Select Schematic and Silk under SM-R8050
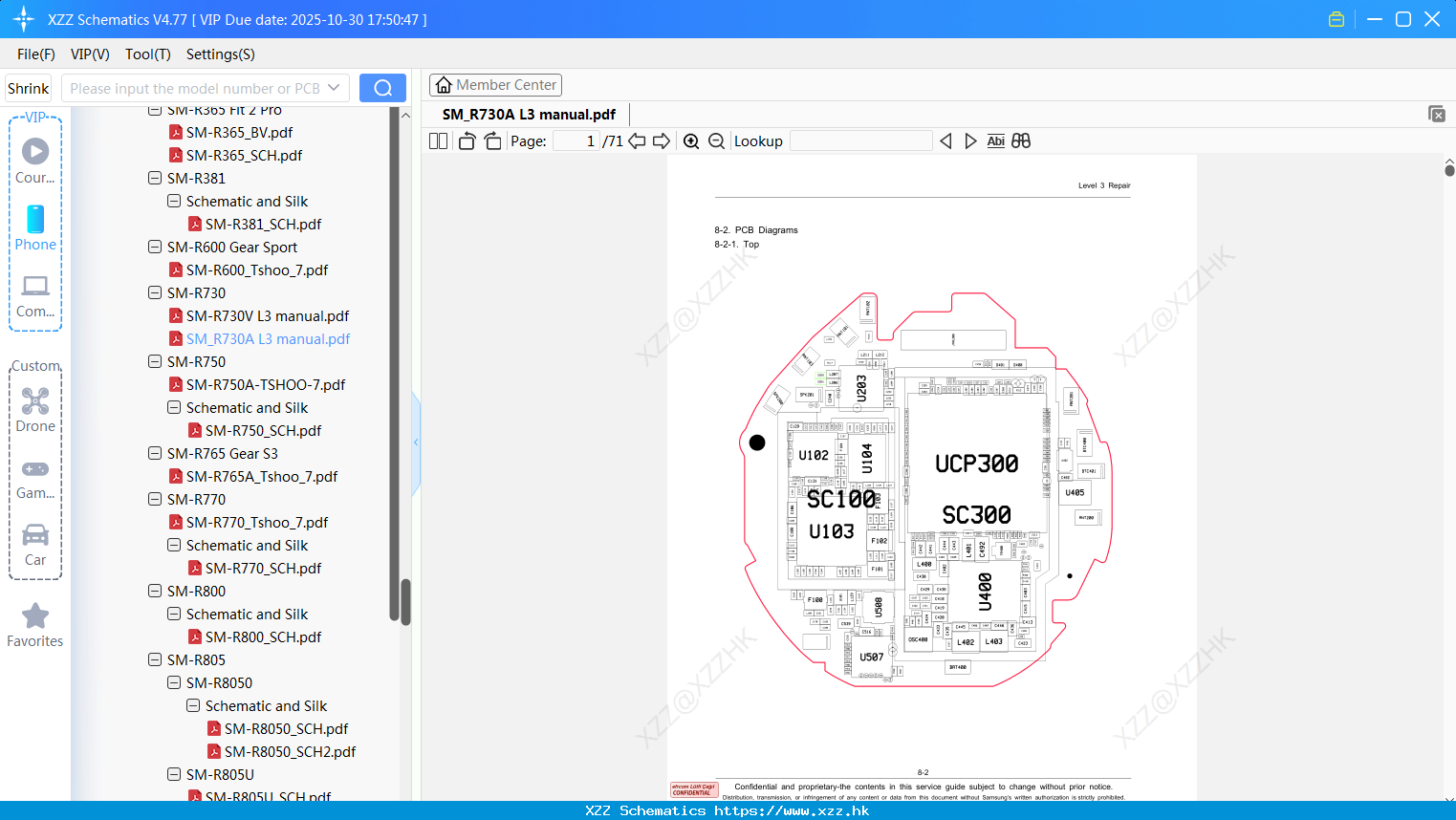 [x=266, y=705]
